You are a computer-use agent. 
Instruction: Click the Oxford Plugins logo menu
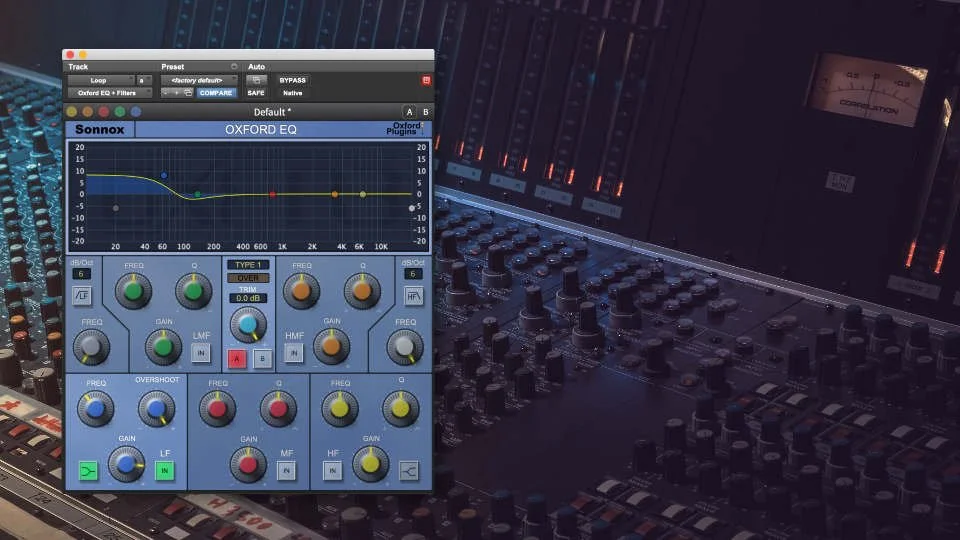pyautogui.click(x=405, y=129)
